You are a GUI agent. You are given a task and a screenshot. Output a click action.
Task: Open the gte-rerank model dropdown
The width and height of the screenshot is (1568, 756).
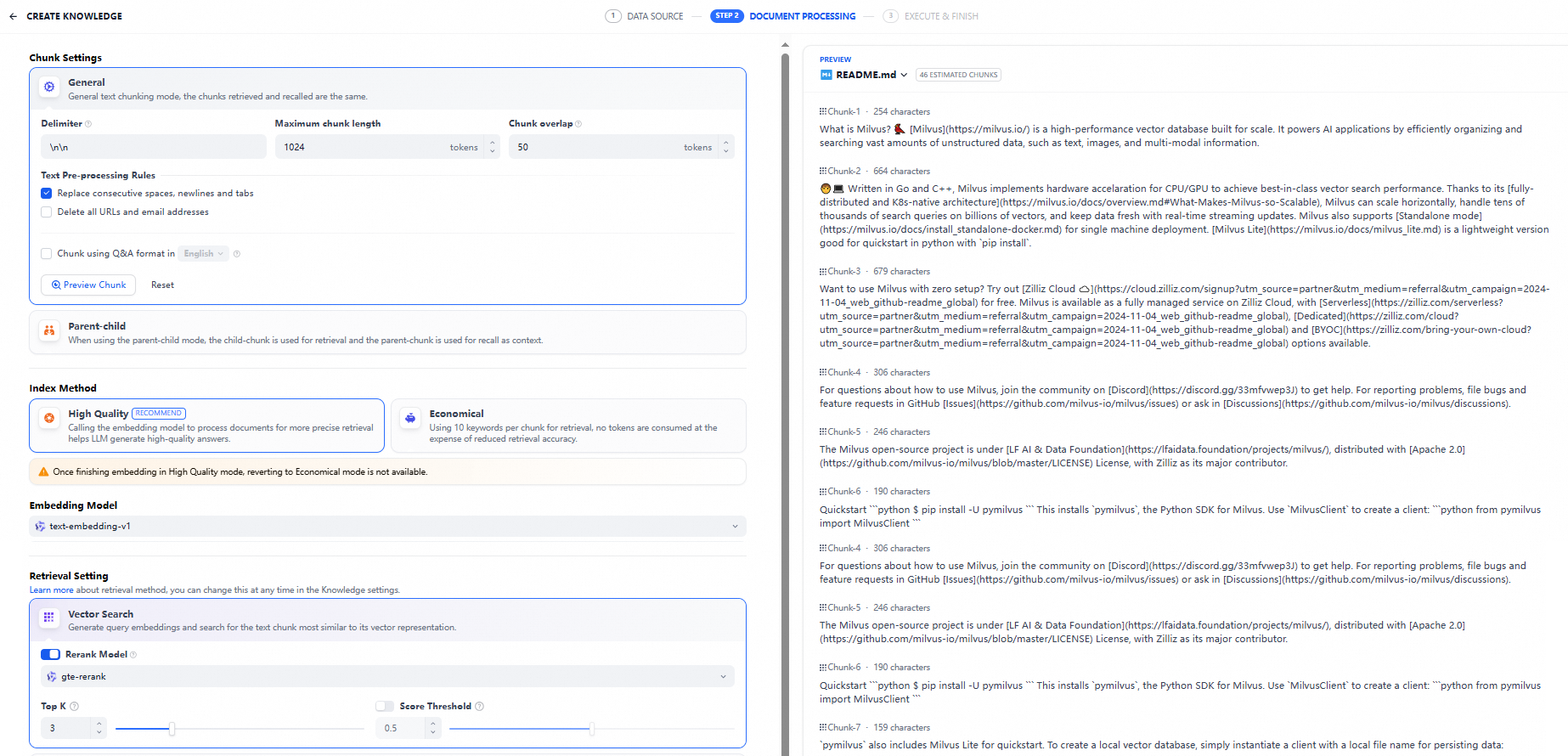[387, 677]
